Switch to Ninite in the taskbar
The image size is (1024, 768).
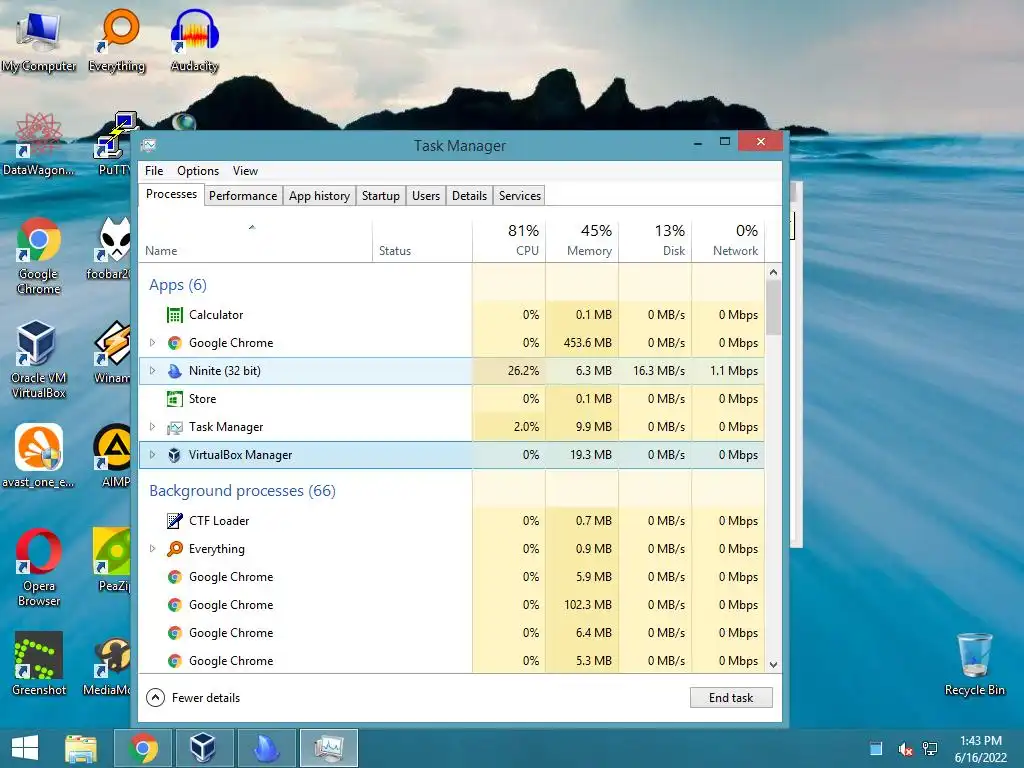point(266,748)
